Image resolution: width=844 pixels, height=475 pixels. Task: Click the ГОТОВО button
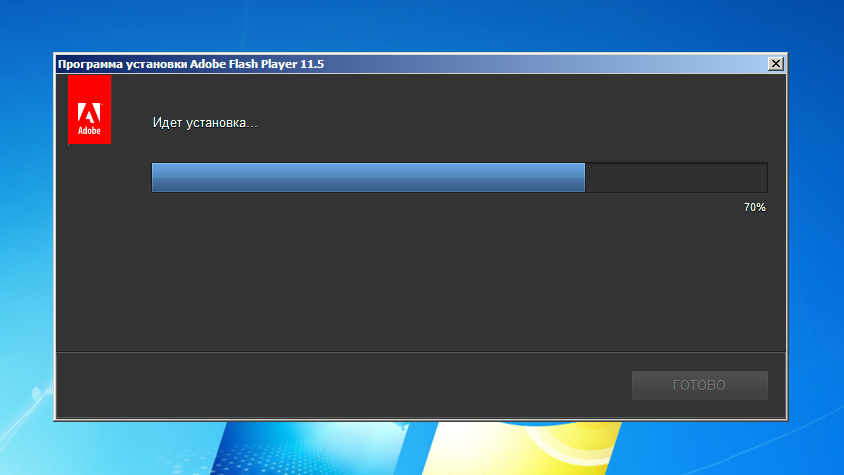pos(700,385)
